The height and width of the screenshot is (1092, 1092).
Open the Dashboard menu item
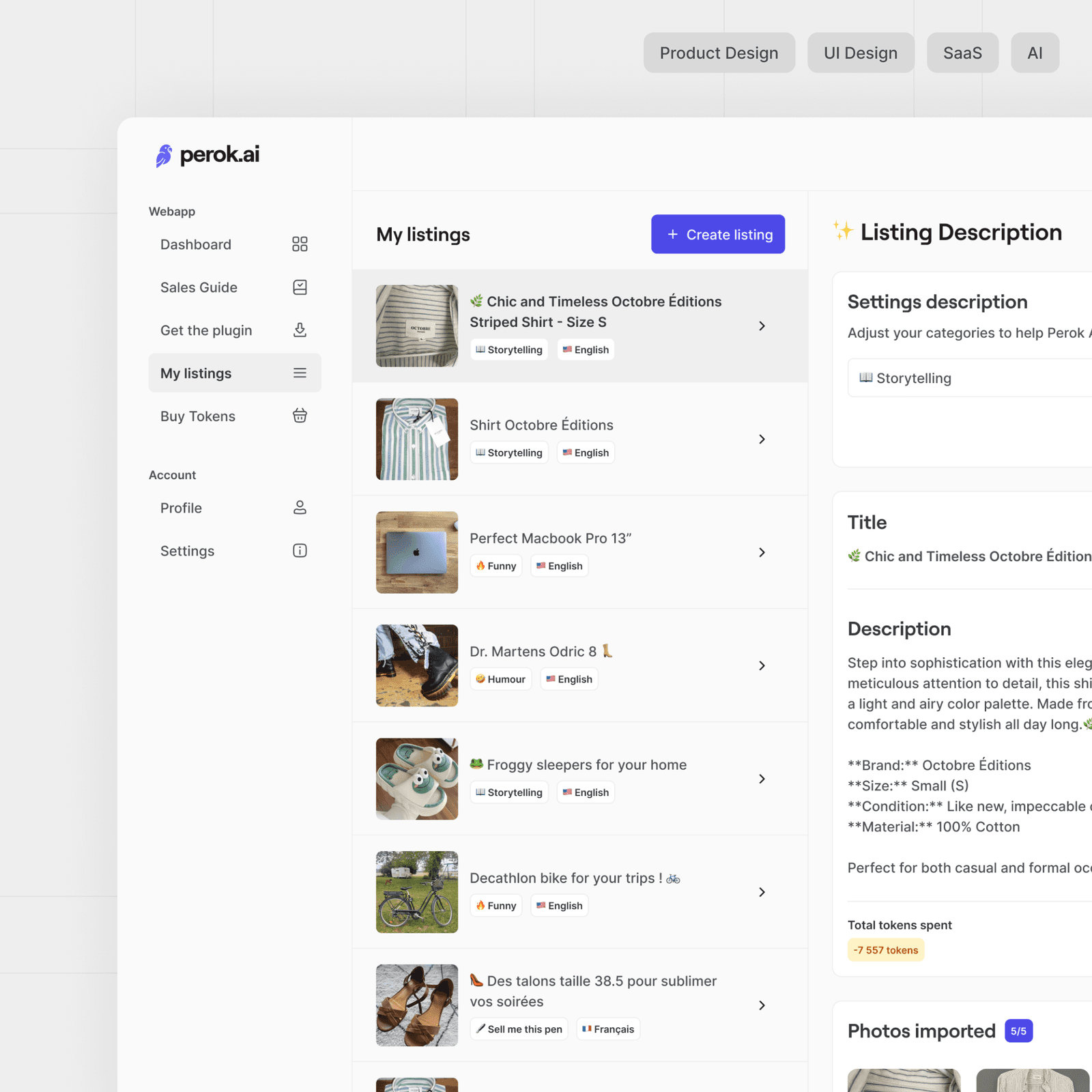tap(235, 244)
